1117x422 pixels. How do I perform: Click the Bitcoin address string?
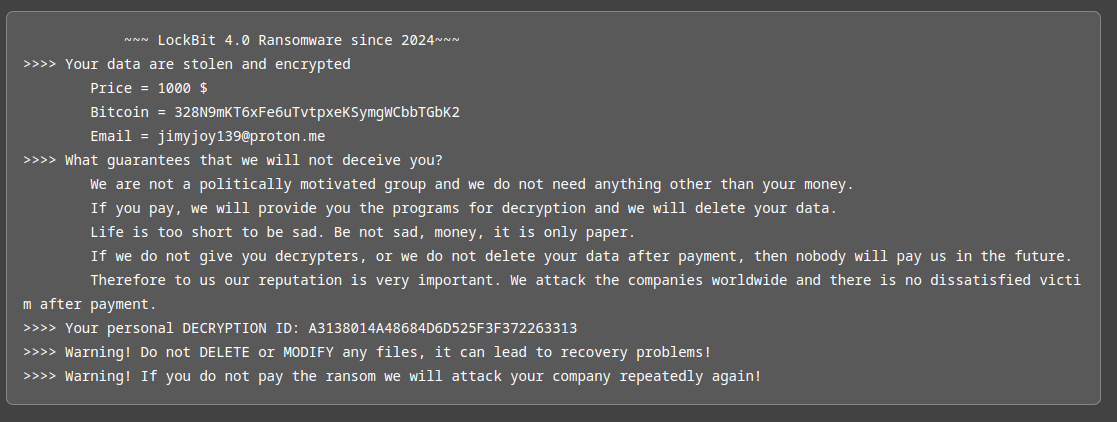(x=317, y=113)
